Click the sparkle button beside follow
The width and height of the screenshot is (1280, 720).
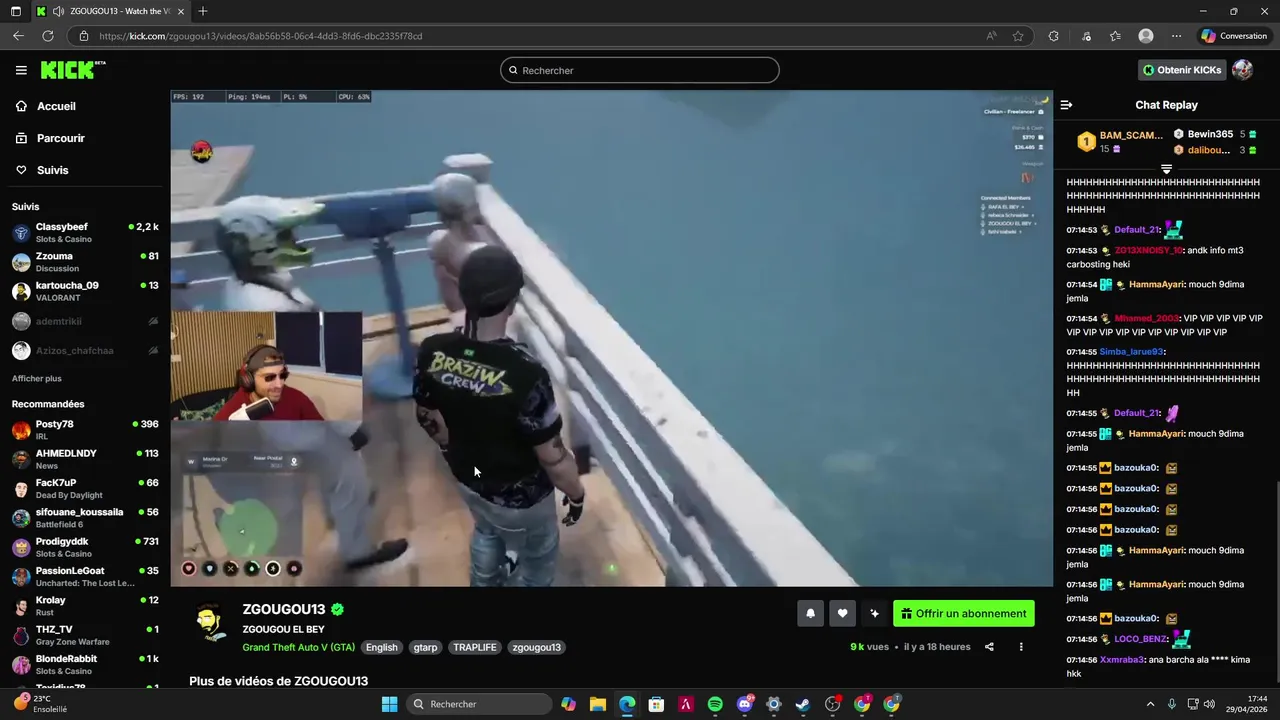point(874,614)
